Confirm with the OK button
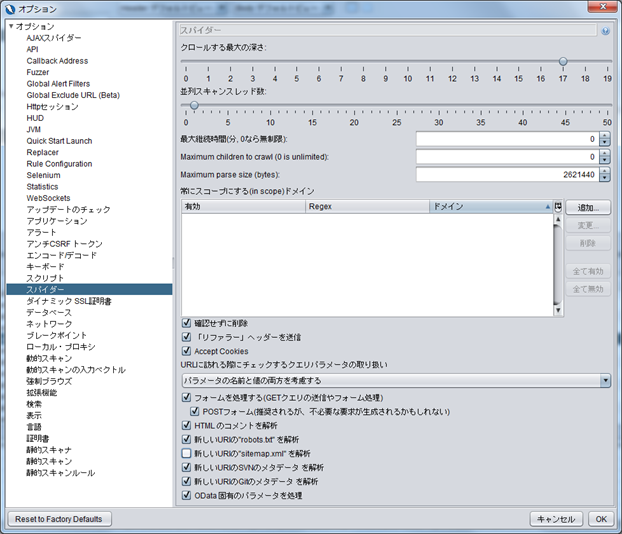The height and width of the screenshot is (534, 622). 601,519
